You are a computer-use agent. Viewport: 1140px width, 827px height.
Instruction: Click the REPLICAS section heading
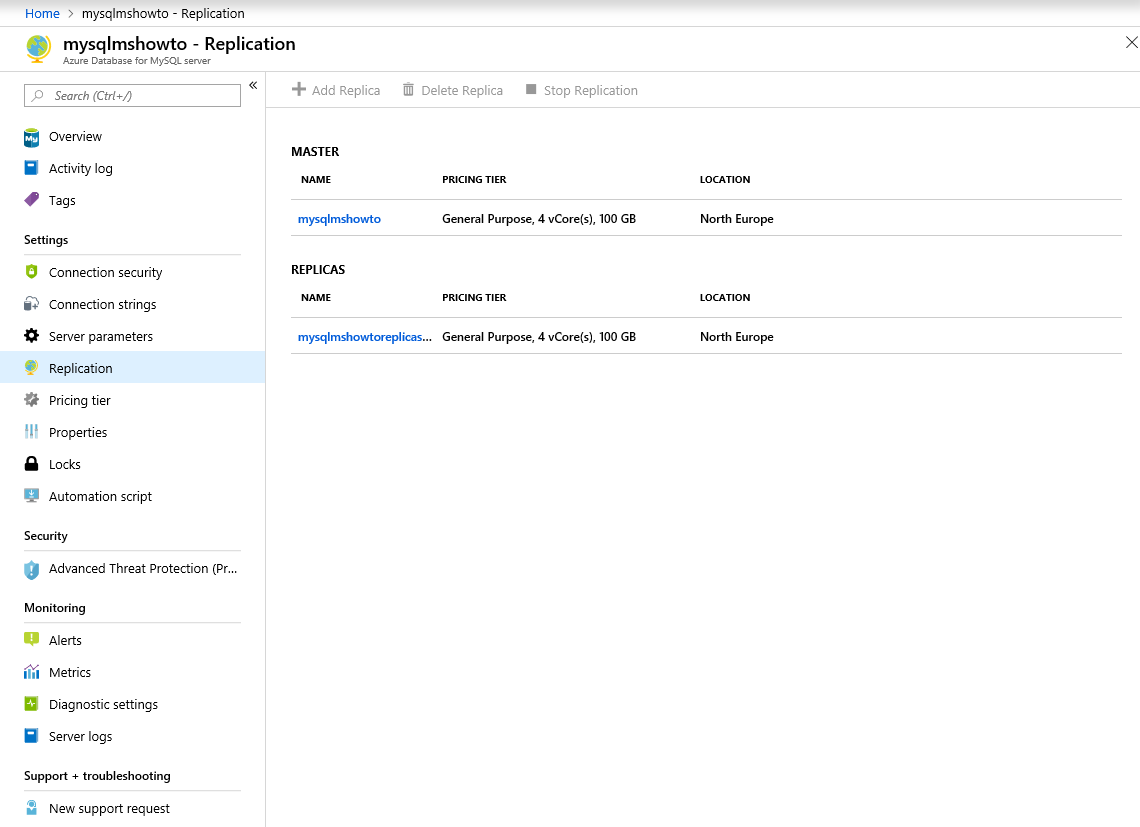click(x=318, y=269)
